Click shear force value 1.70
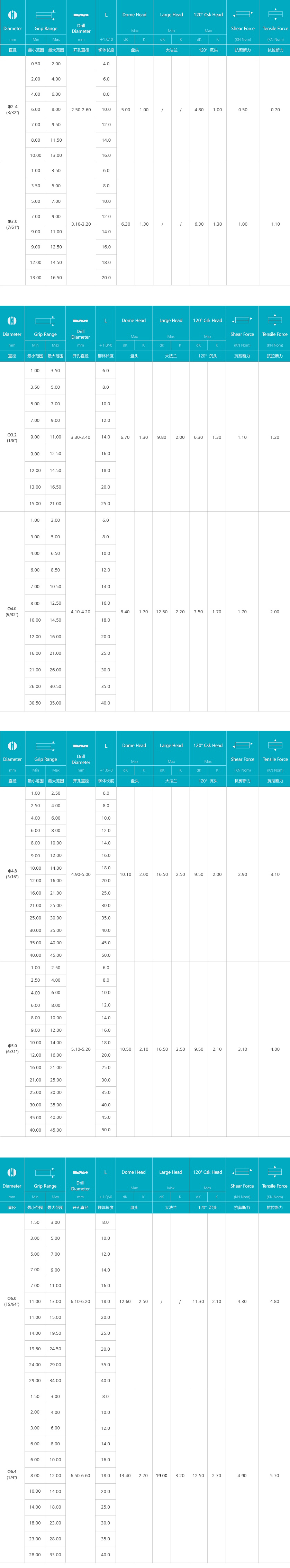Screen dimensions: 290x1568 (x=242, y=612)
